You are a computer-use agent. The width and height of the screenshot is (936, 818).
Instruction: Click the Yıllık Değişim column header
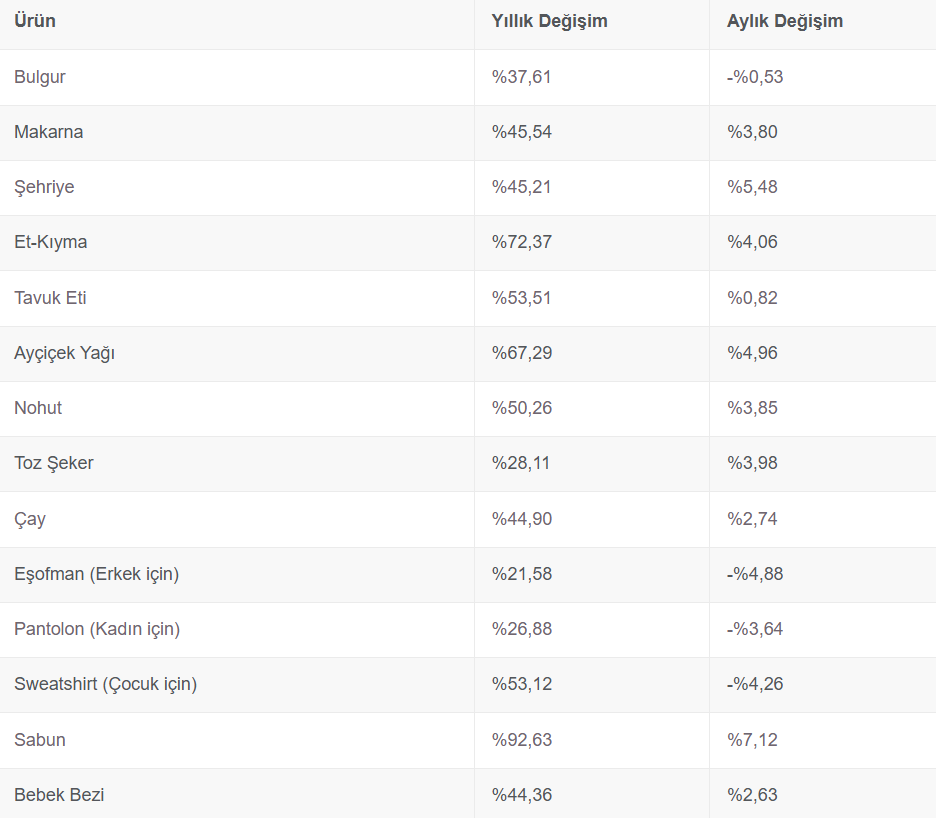point(549,21)
